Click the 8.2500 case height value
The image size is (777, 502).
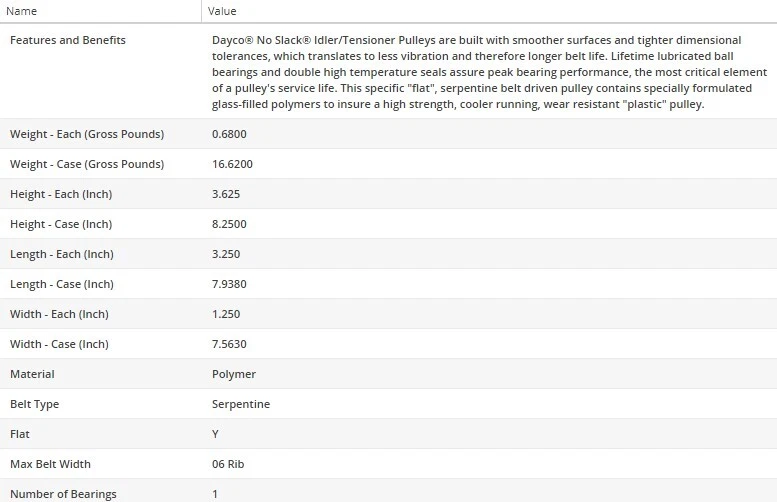pyautogui.click(x=230, y=224)
